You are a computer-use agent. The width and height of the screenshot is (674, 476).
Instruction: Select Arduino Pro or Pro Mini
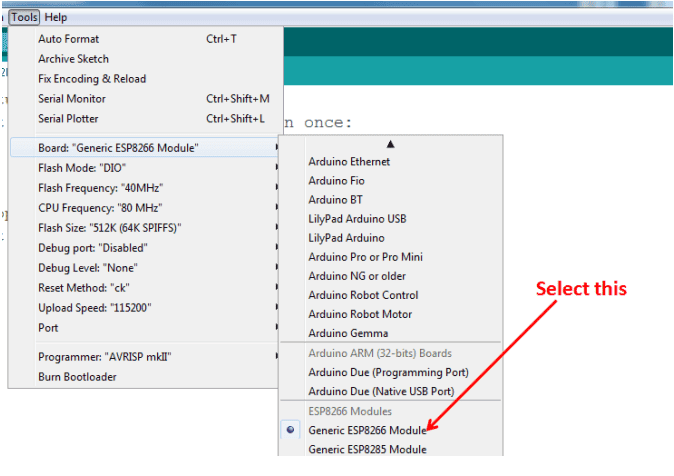tap(391, 257)
